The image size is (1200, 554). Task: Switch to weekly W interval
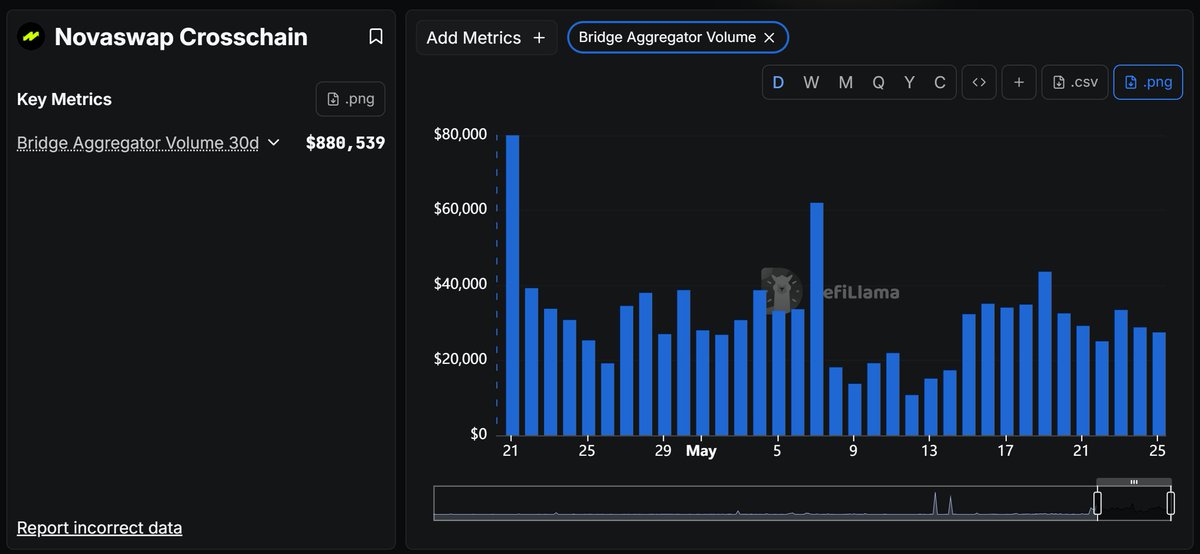(811, 82)
